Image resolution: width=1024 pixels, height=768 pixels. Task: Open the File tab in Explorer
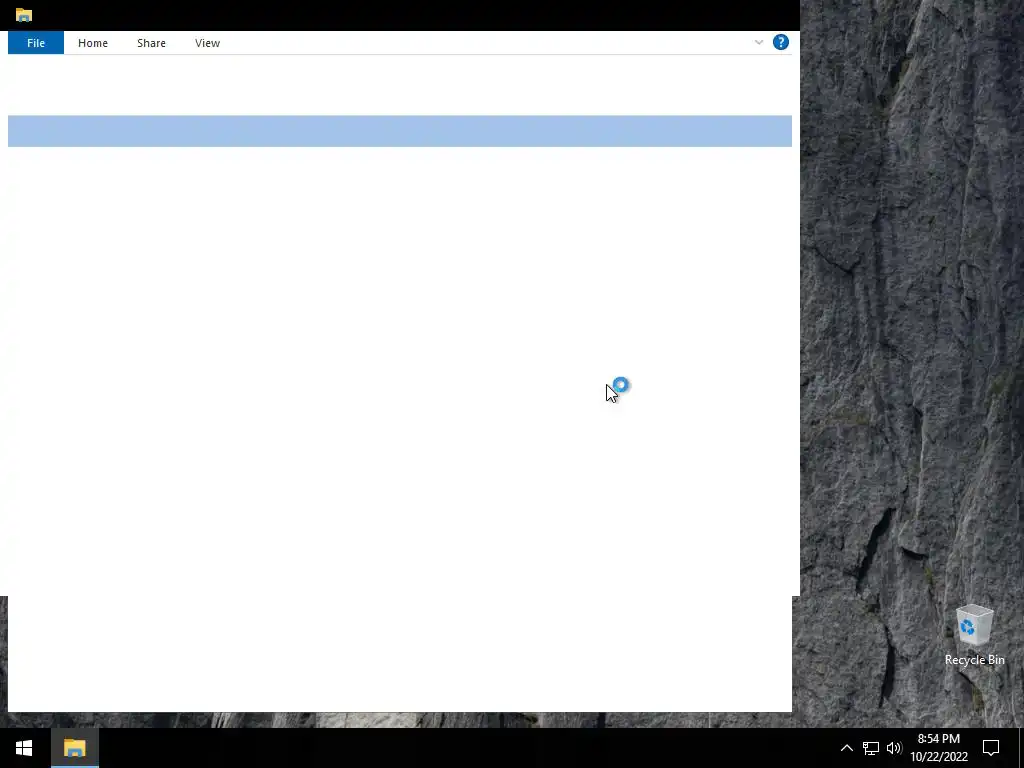tap(36, 43)
